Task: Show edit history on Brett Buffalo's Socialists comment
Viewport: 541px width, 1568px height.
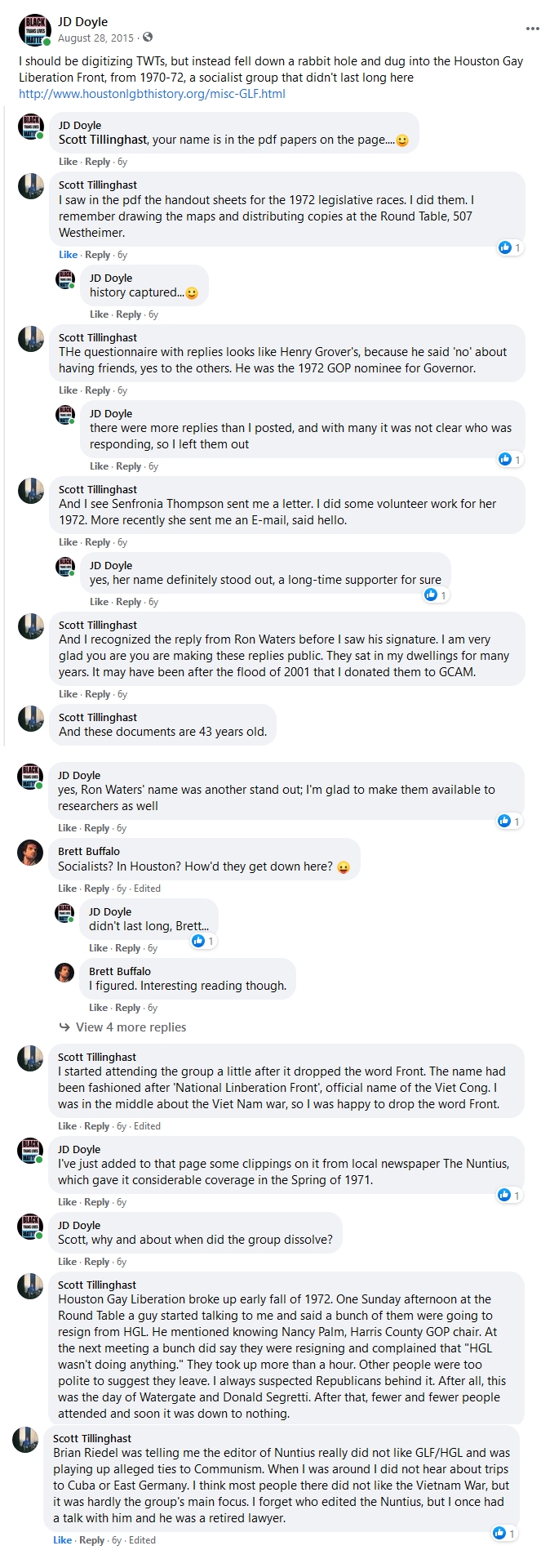Action: pyautogui.click(x=147, y=889)
